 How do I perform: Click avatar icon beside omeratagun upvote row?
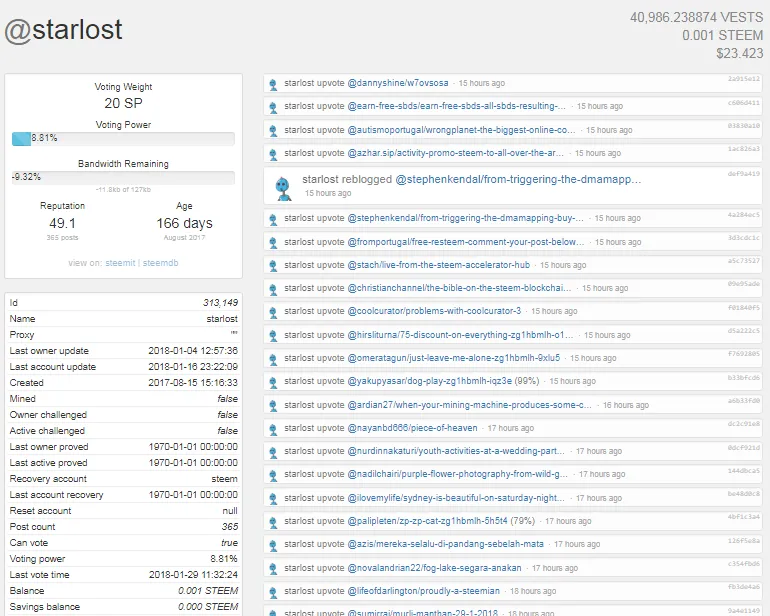273,359
